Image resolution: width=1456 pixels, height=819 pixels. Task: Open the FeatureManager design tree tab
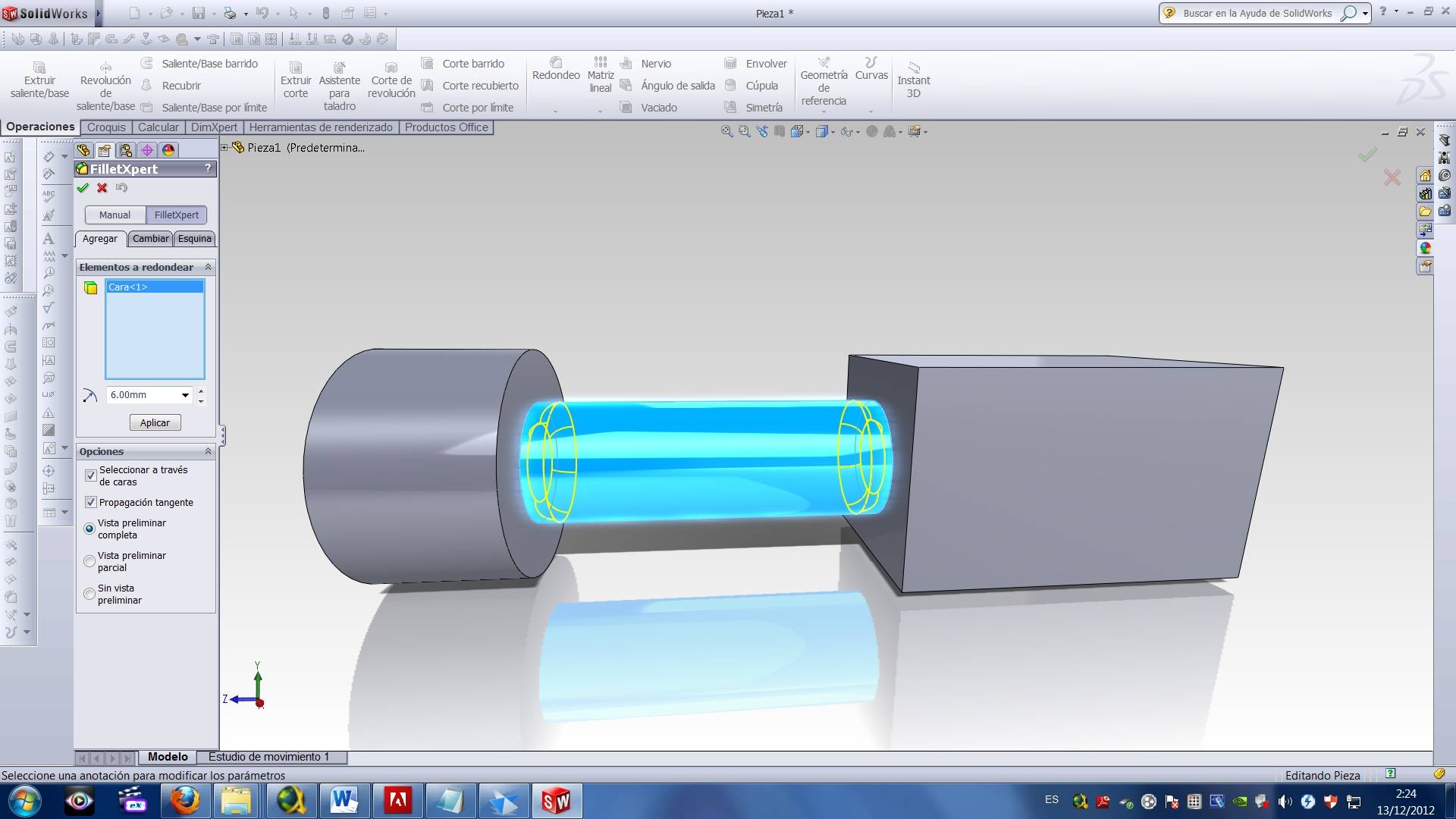pyautogui.click(x=83, y=150)
